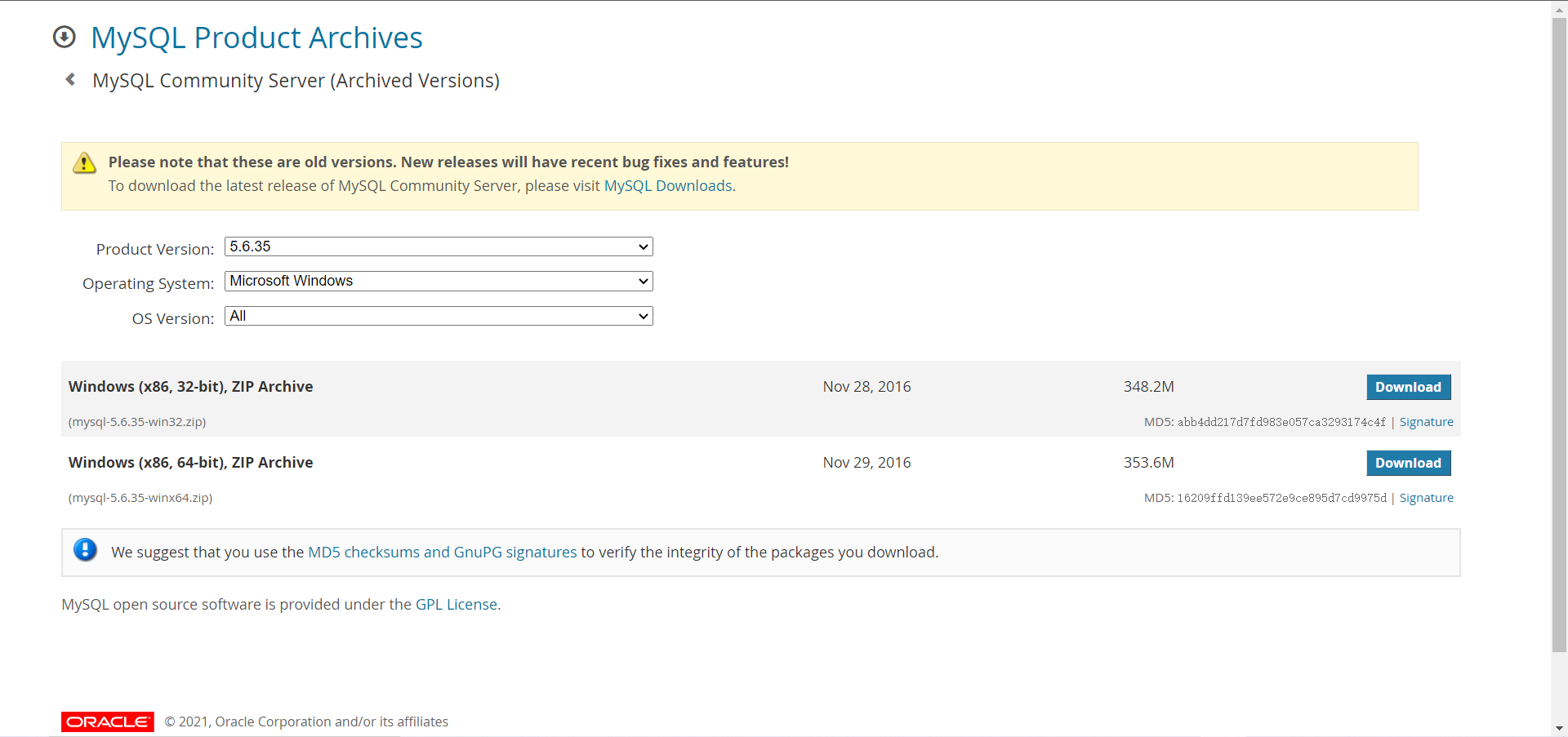1568x737 pixels.
Task: Click the blue exclamation info icon
Action: (x=85, y=550)
